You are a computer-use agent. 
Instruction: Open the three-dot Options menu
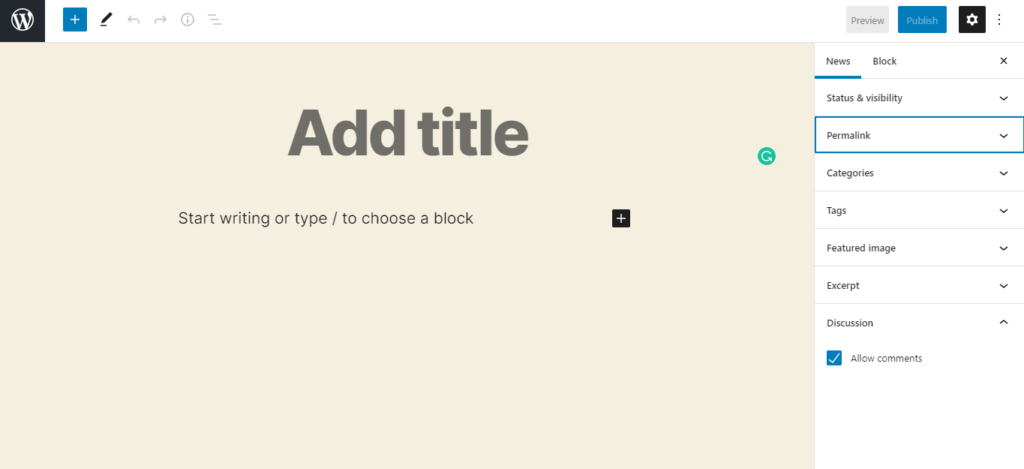click(999, 20)
